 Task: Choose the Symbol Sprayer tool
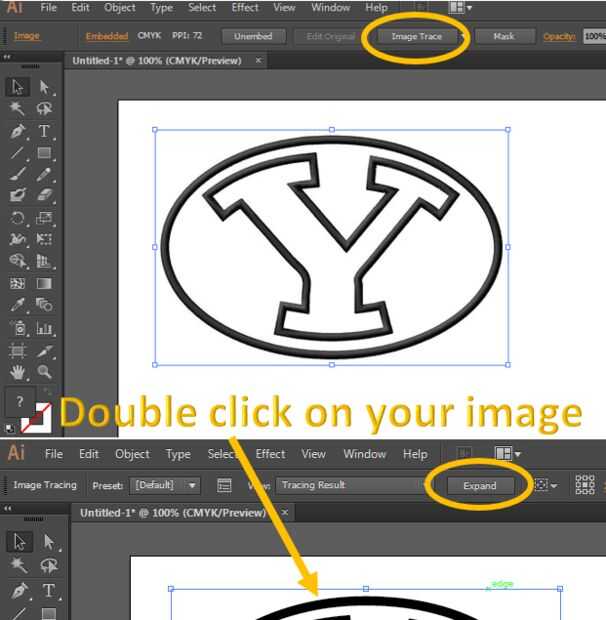(x=17, y=328)
